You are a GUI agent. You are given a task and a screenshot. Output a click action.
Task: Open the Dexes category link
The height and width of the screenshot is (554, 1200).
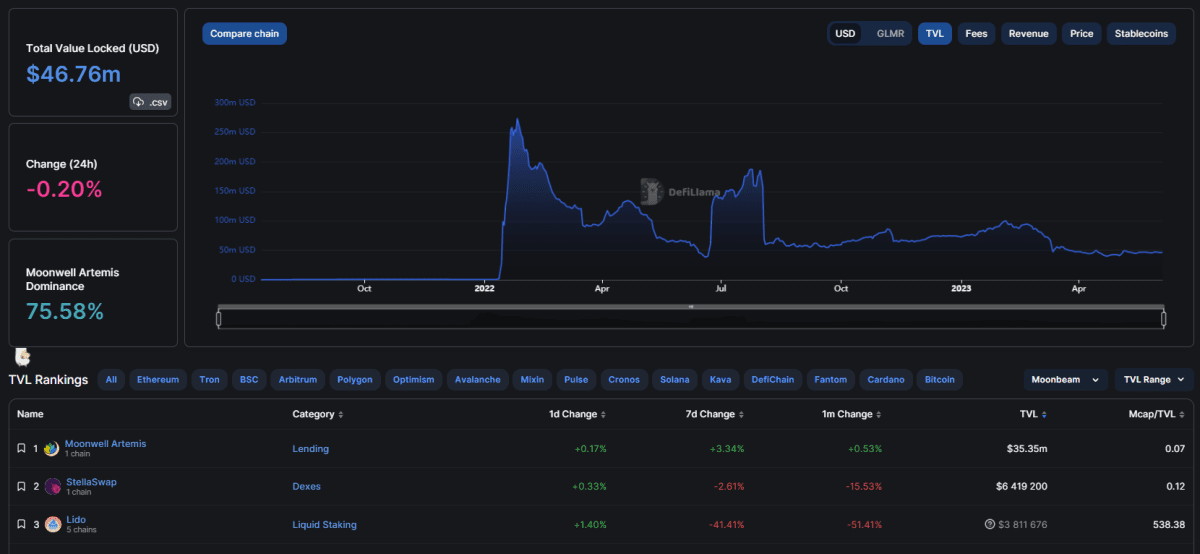coord(306,486)
